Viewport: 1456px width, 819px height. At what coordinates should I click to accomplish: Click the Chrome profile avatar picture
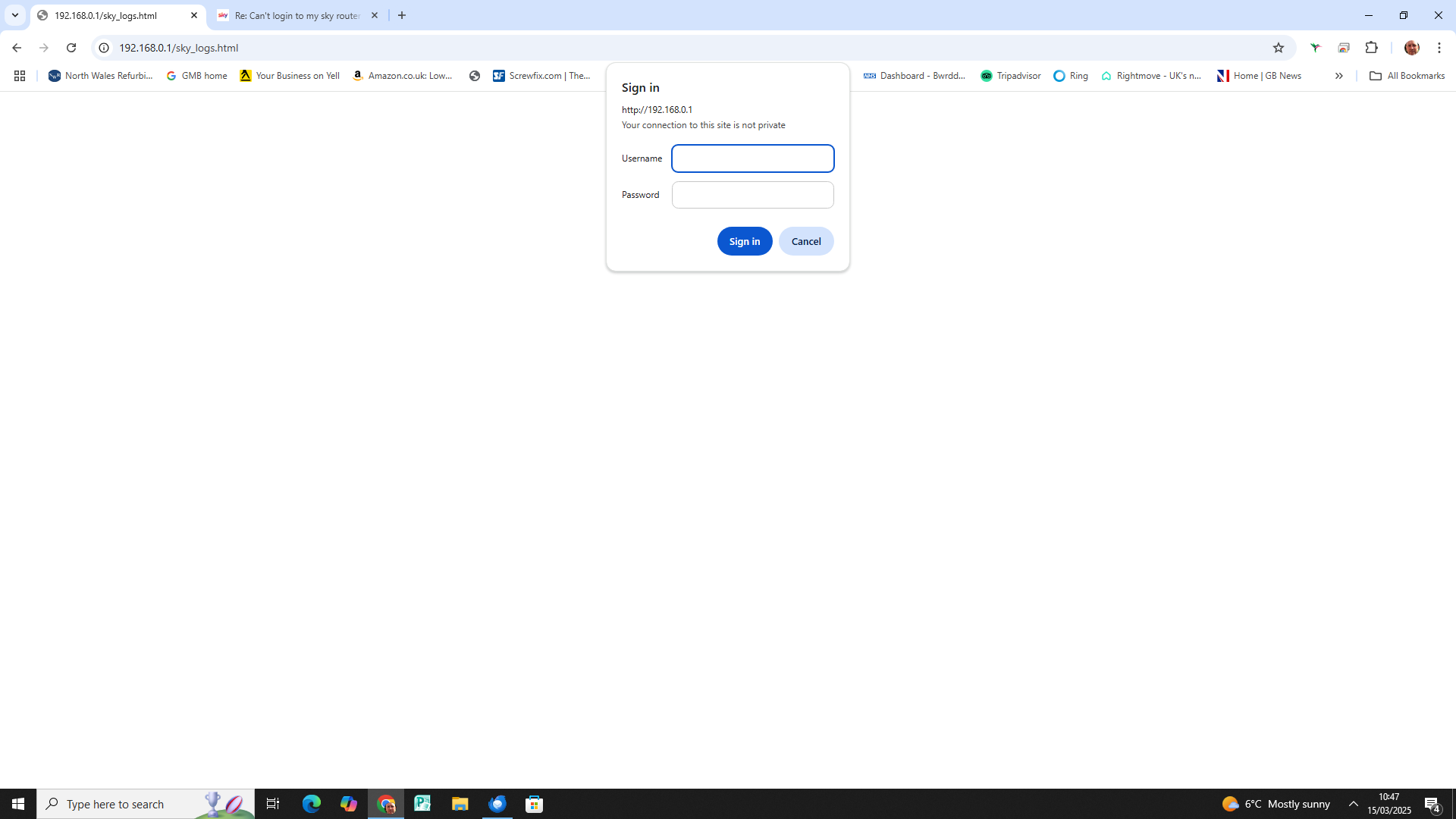pos(1412,47)
